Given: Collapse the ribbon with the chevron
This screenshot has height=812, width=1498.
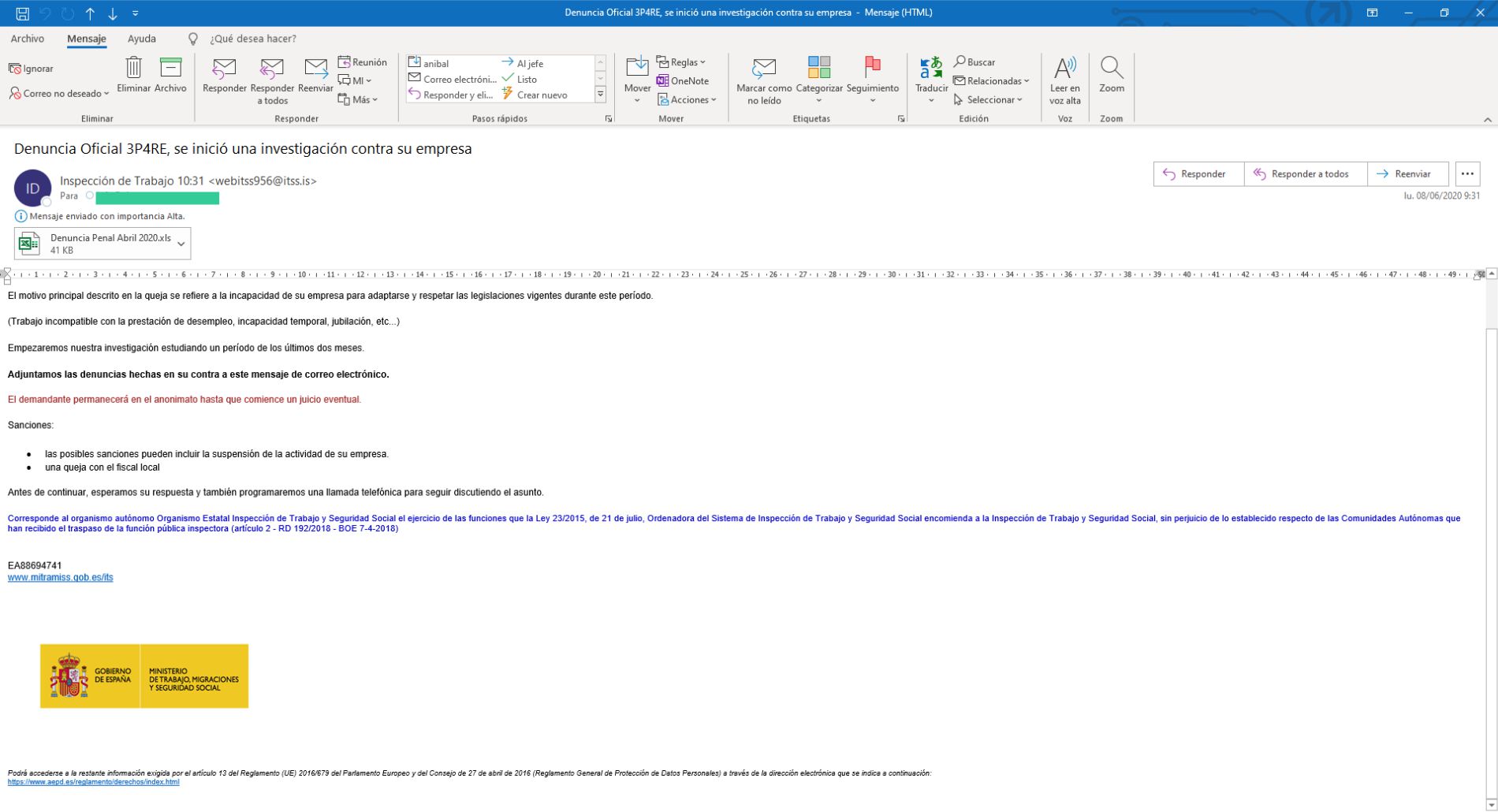Looking at the screenshot, I should click(x=1487, y=120).
